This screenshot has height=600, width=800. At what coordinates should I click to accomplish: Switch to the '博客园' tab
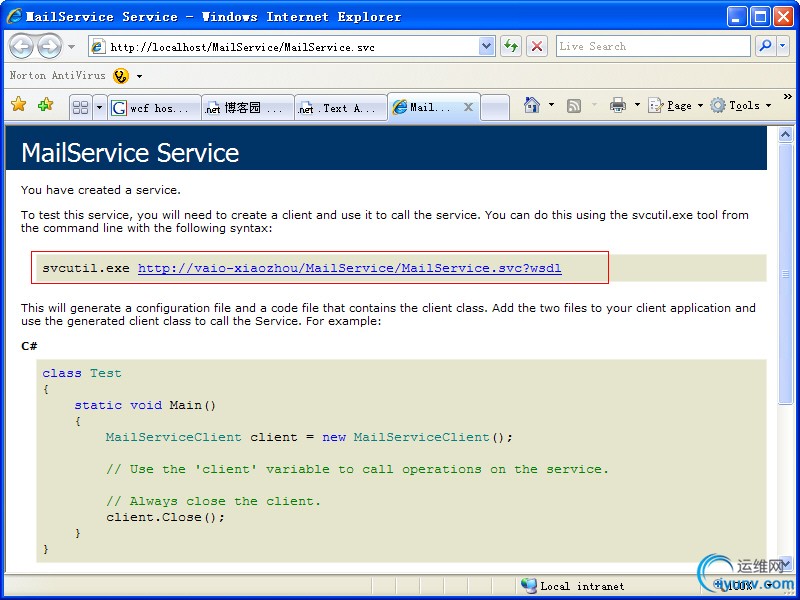click(248, 108)
